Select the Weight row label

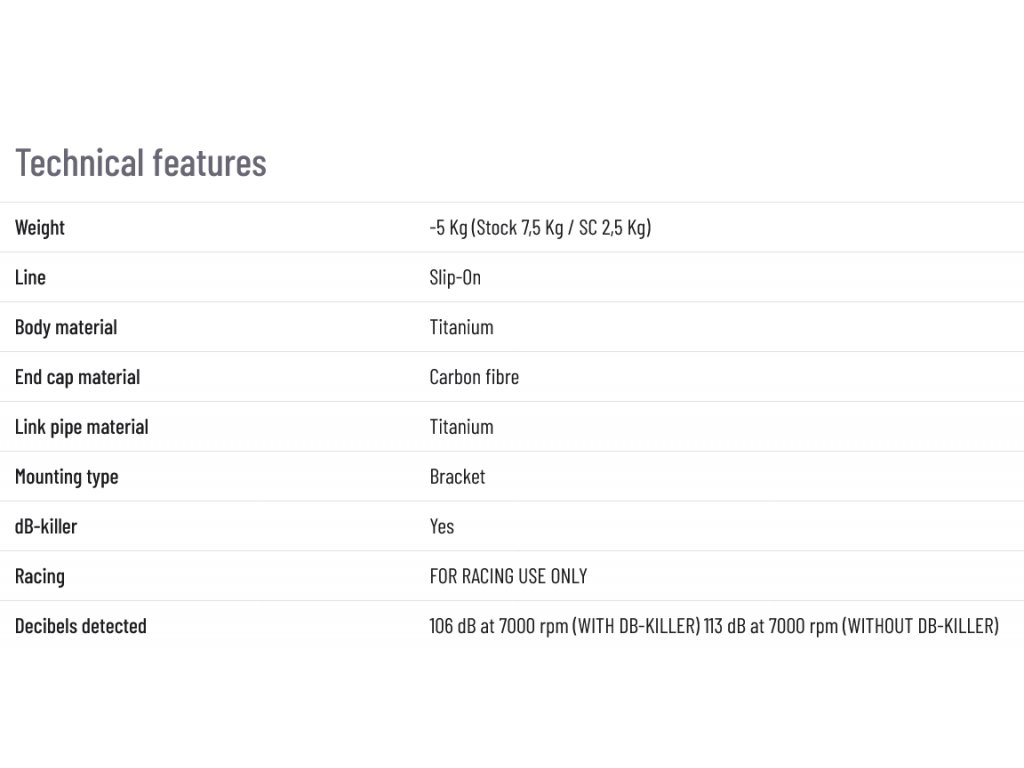(x=40, y=228)
